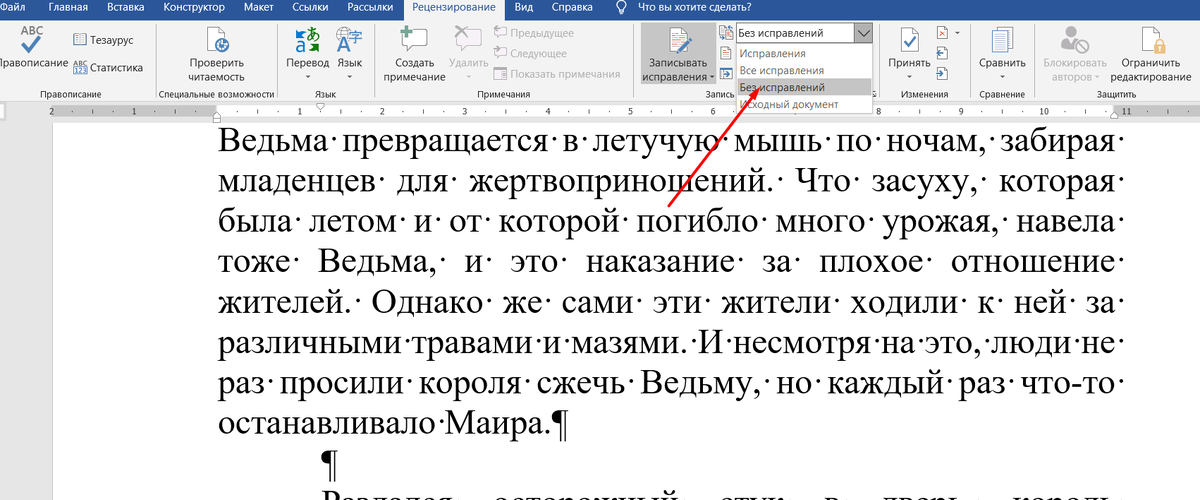Screen dimensions: 1200x500
Task: Click Ограничить редактирование icon
Action: 1155,40
